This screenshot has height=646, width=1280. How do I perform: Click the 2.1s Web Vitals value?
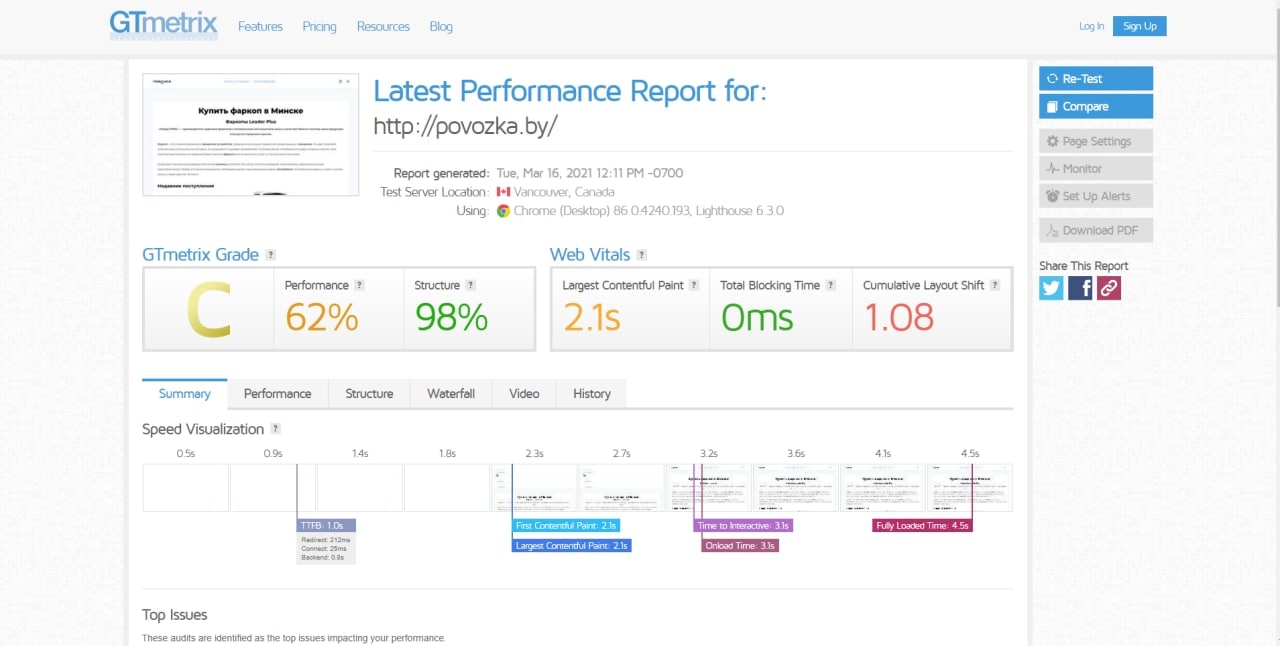click(592, 318)
